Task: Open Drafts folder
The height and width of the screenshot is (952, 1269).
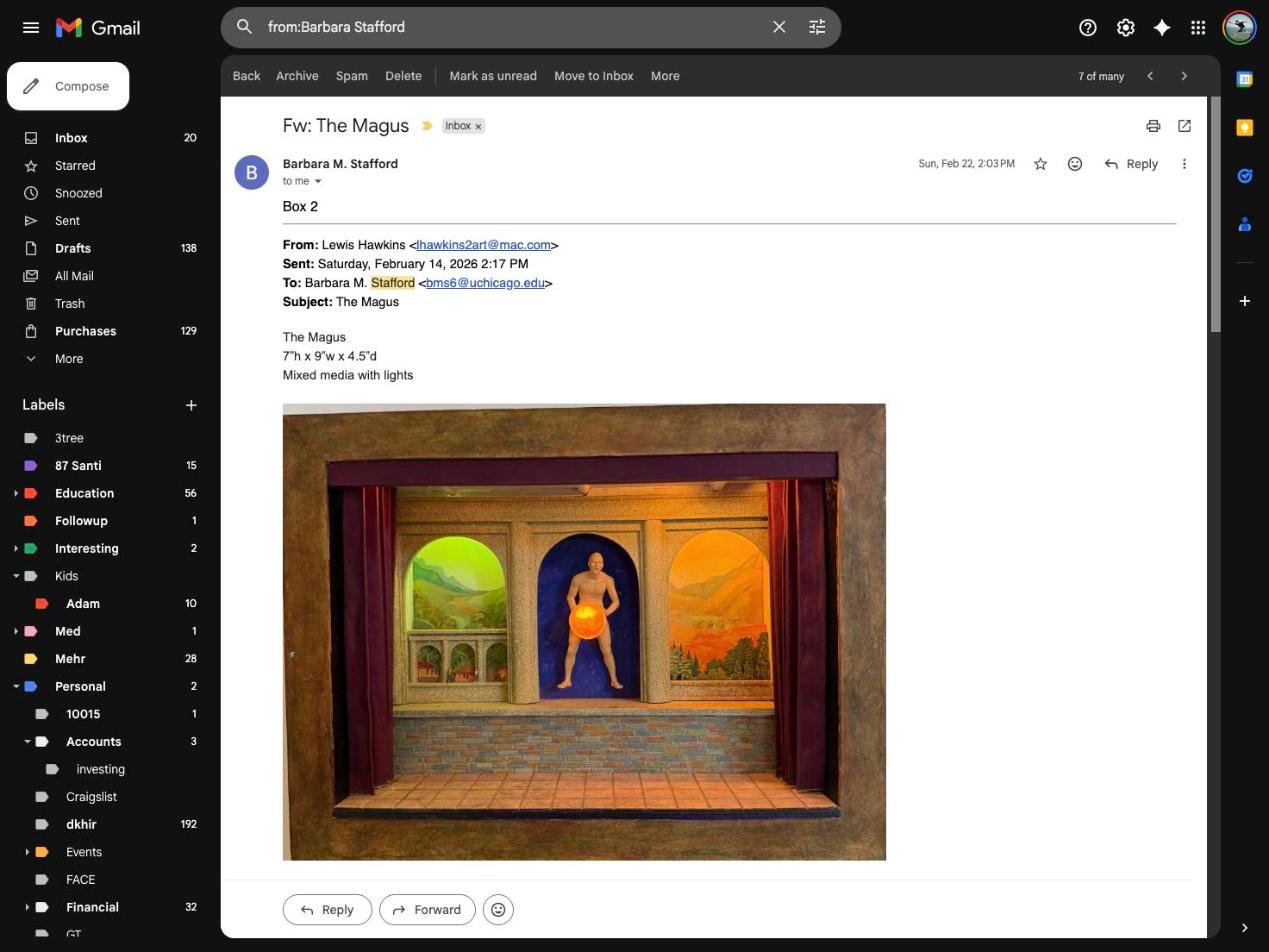Action: 73,248
